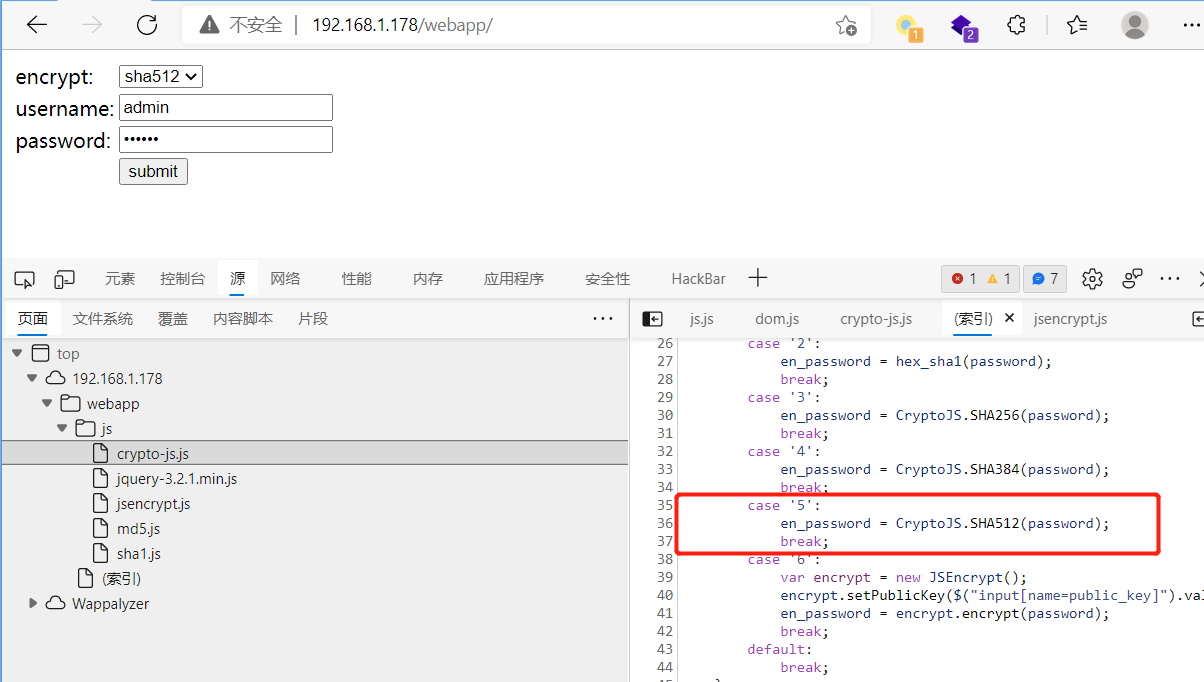Click the line 39 JSEncrypt code
Screen dimensions: 1204x682
[x=904, y=577]
